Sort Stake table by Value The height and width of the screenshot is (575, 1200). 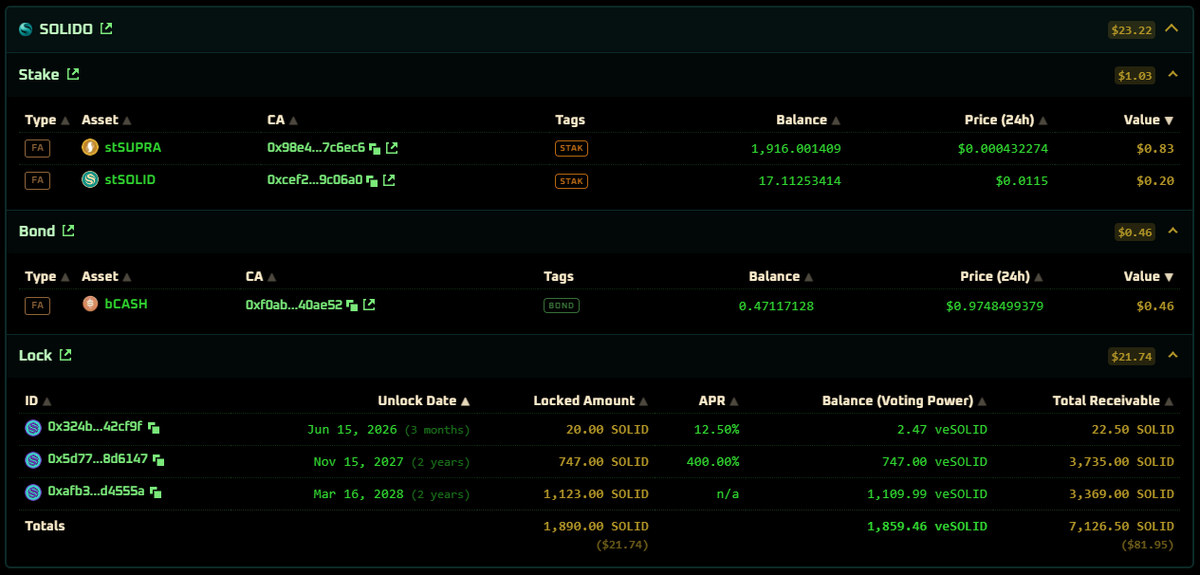click(x=1149, y=120)
